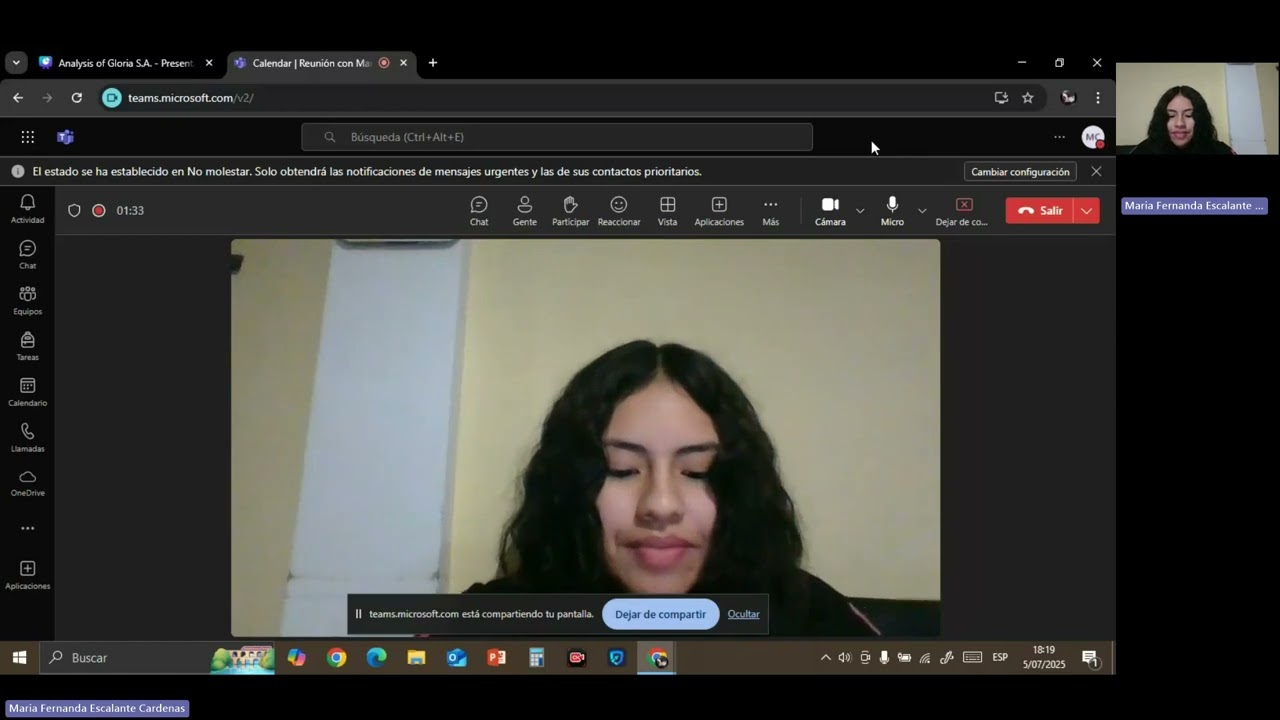1280x720 pixels.
Task: Click the Búsqueda search field
Action: [x=557, y=137]
